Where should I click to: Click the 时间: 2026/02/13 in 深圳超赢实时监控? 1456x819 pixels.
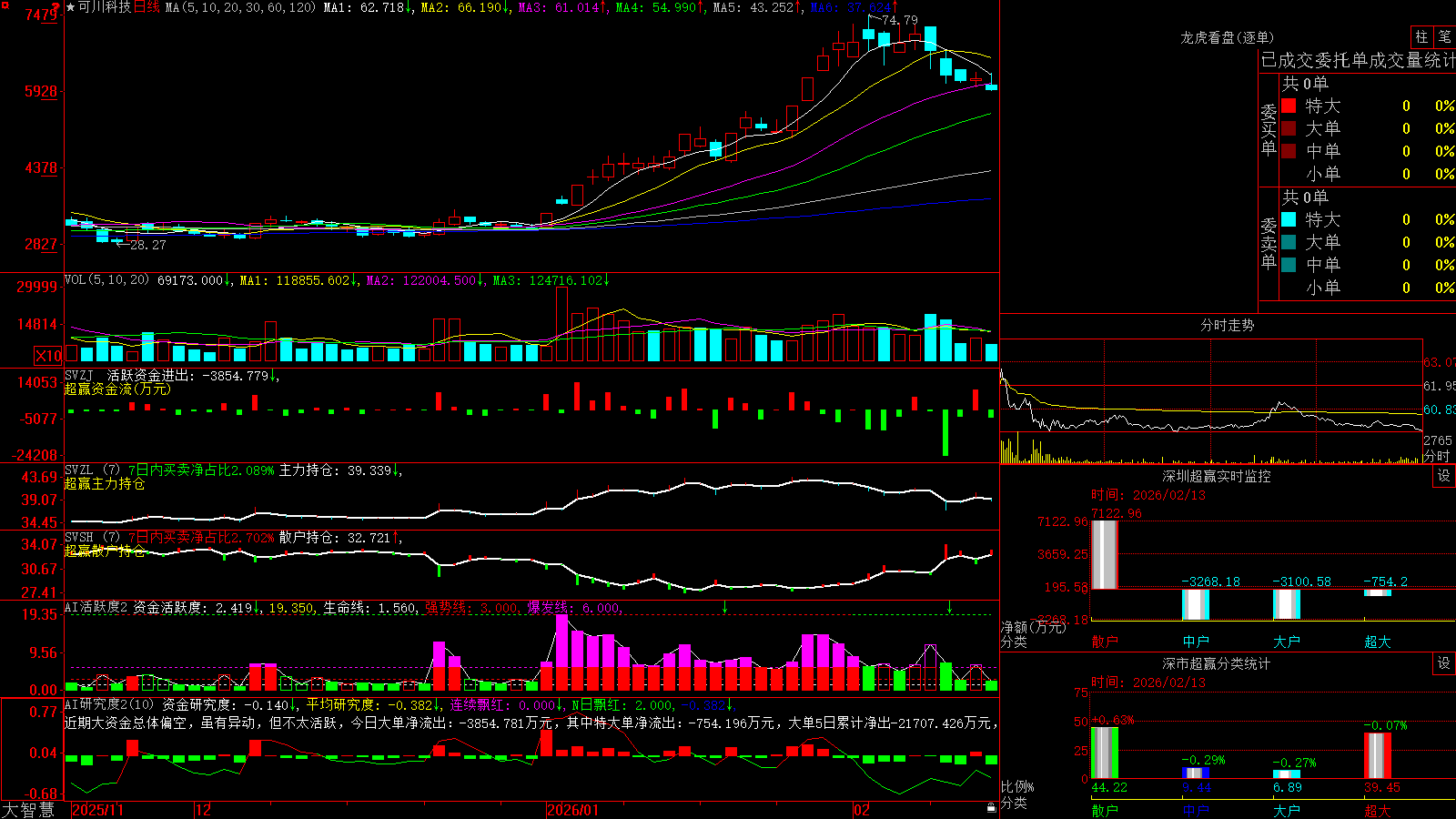coord(1148,495)
